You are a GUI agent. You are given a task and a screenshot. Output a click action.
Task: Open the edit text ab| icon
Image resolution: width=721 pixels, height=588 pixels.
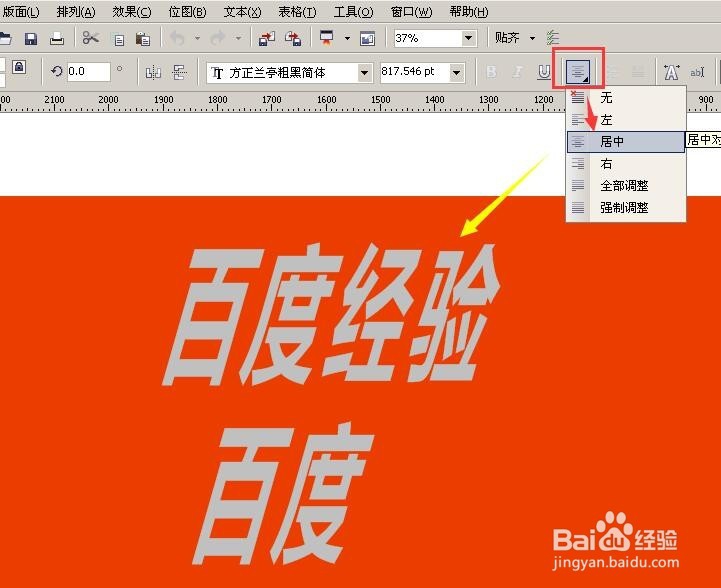697,72
